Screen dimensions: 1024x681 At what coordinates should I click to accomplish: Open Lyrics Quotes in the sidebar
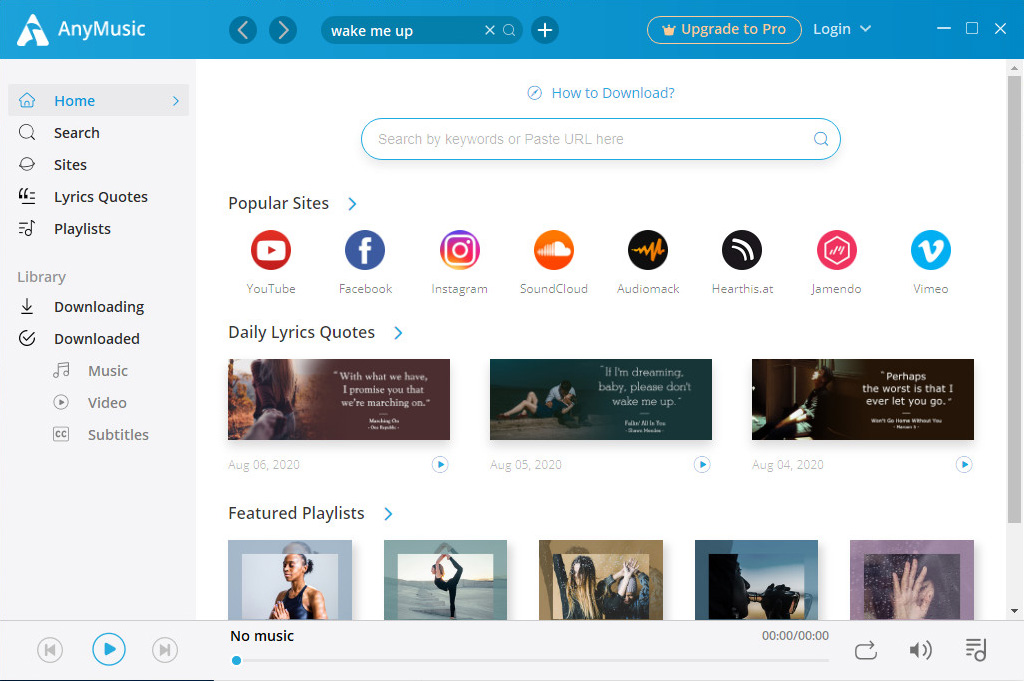click(99, 197)
